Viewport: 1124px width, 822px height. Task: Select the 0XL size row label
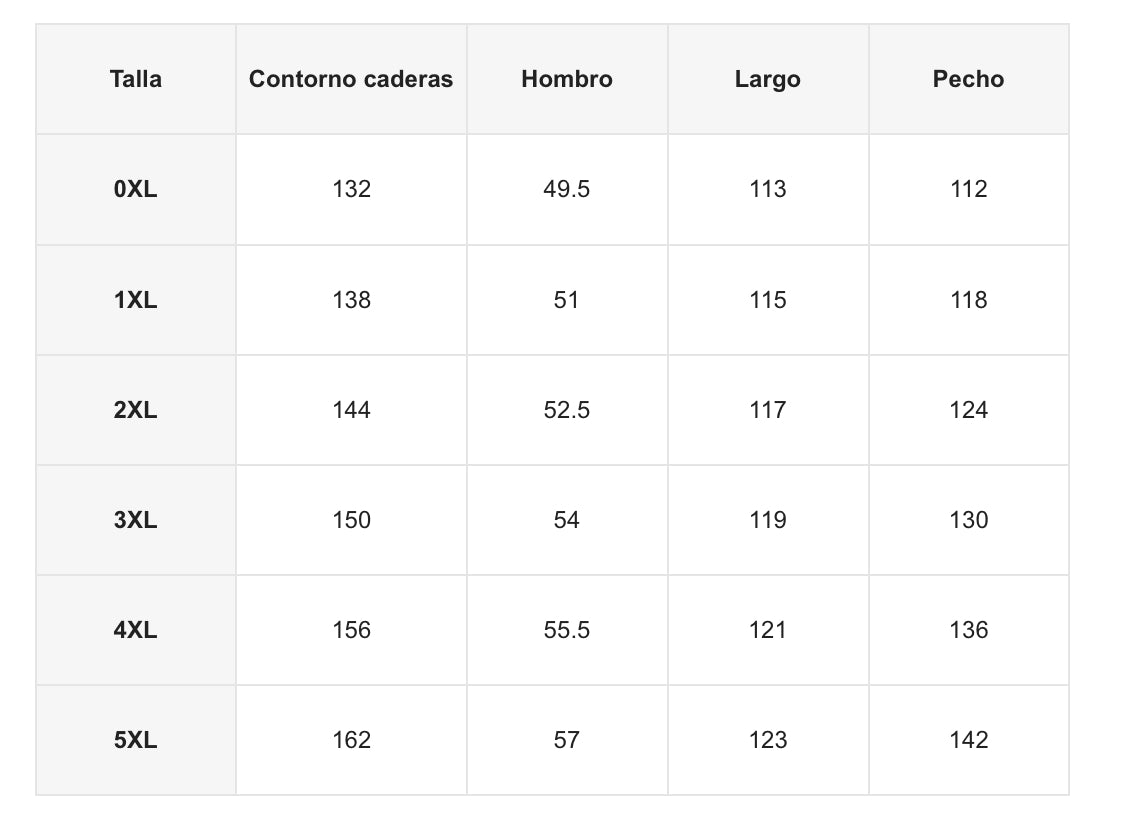pyautogui.click(x=136, y=189)
